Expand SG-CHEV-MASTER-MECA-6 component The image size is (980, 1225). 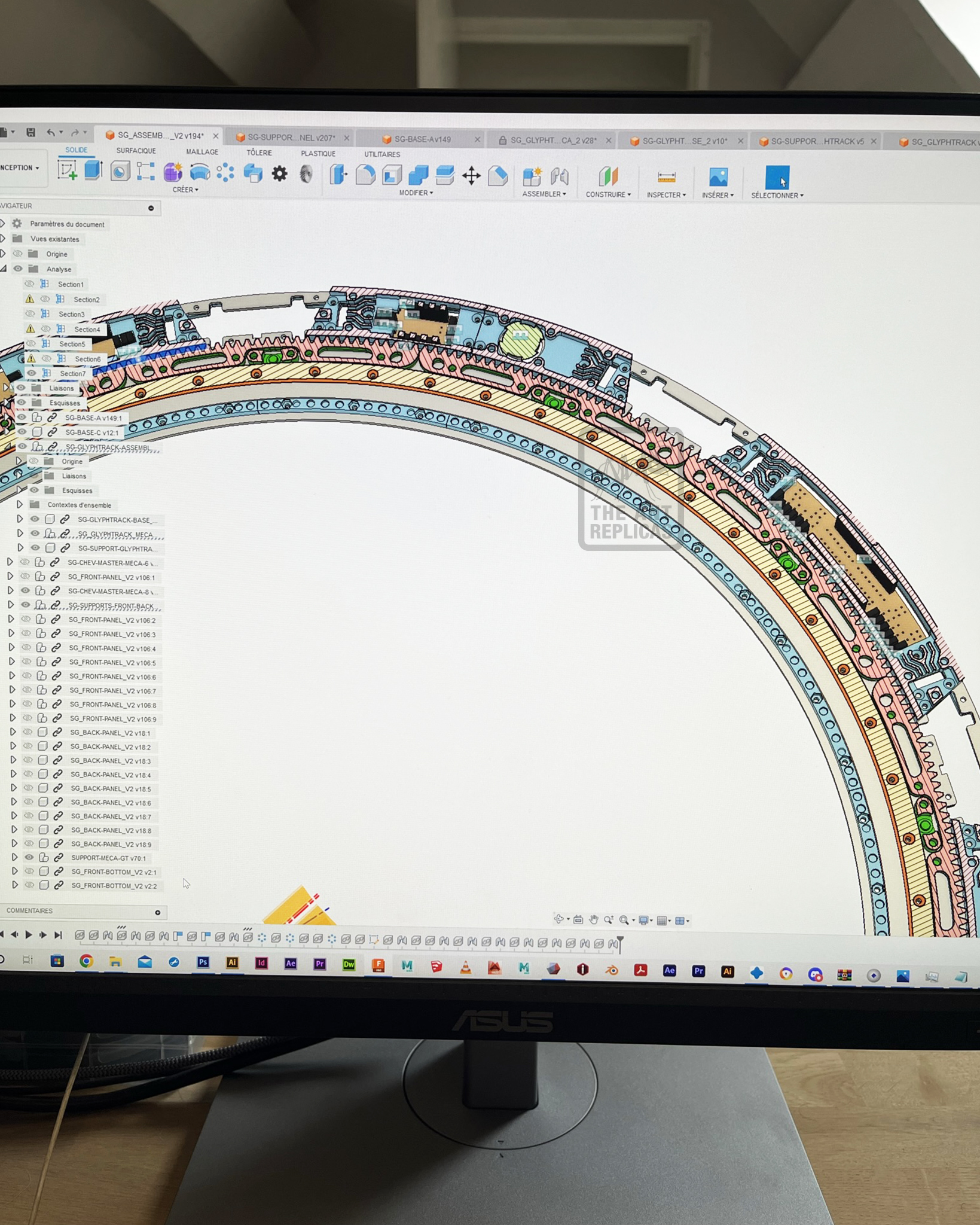pyautogui.click(x=10, y=562)
